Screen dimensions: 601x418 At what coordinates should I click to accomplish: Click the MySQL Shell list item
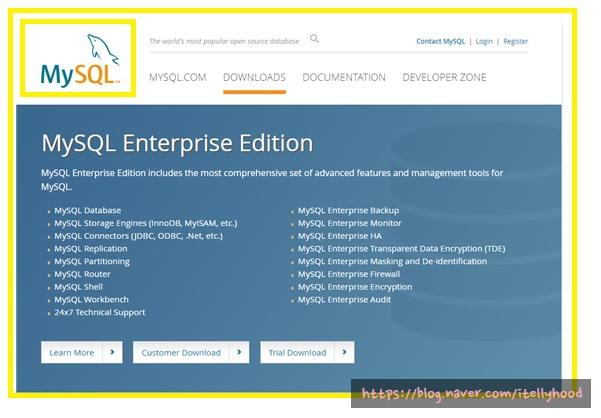click(79, 287)
